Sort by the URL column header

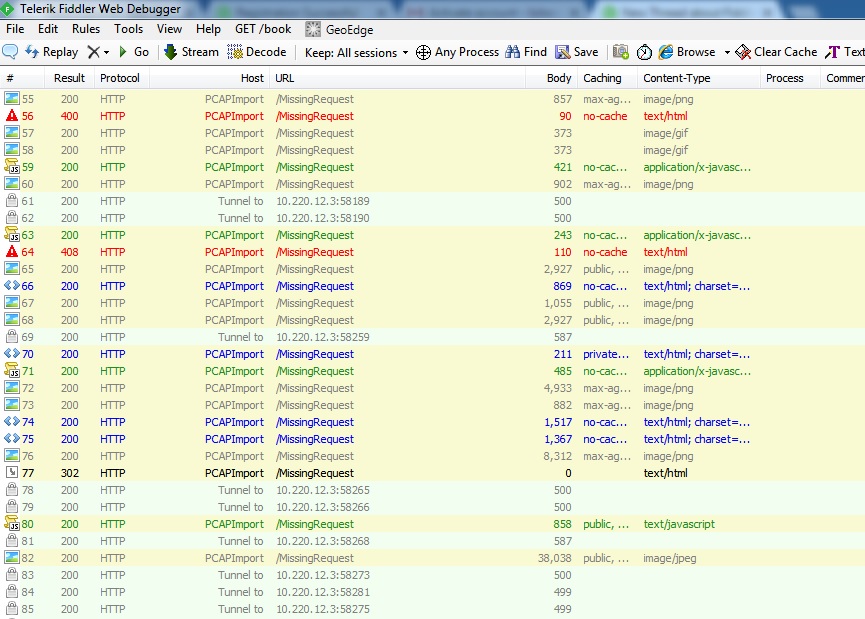pos(397,78)
